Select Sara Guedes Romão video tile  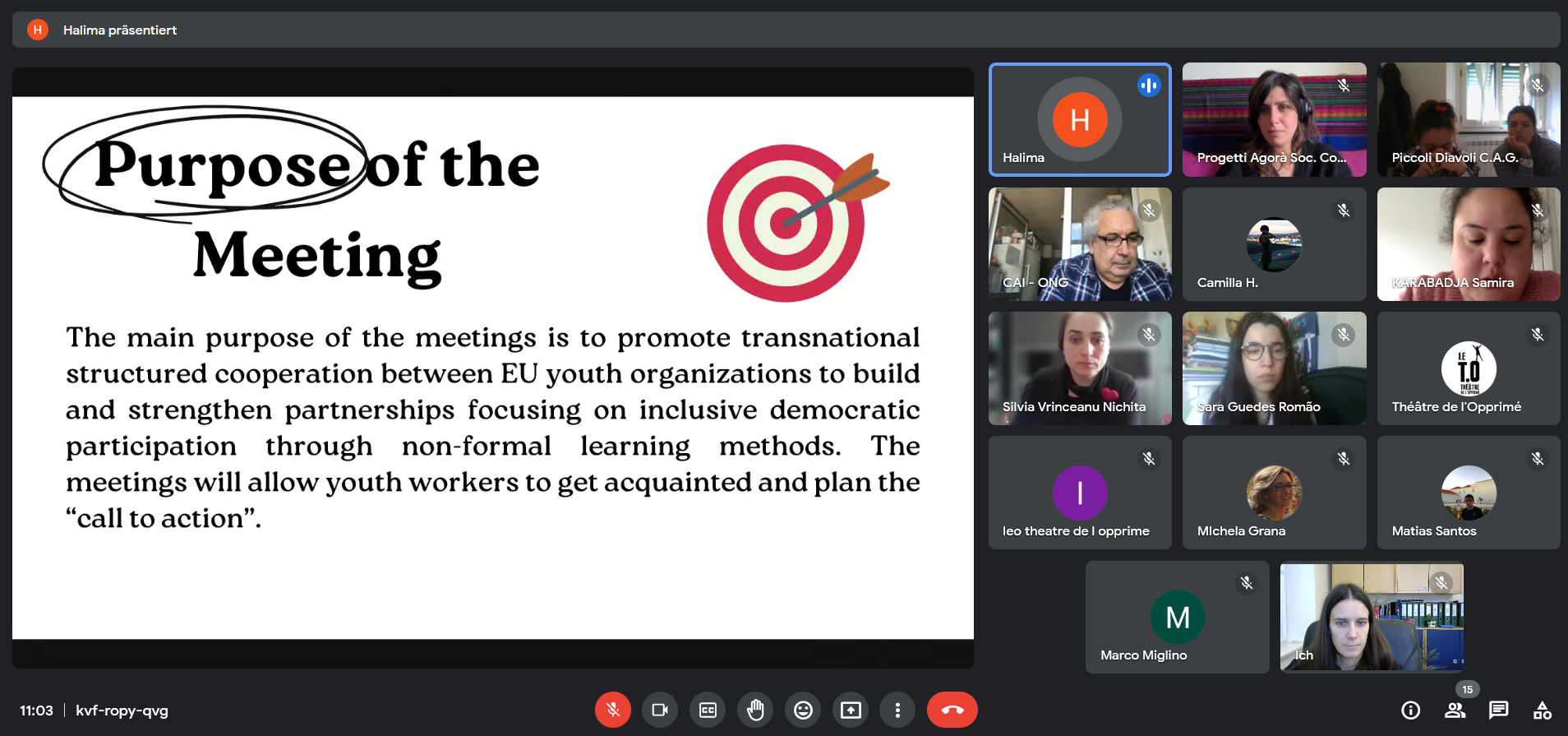[1274, 368]
